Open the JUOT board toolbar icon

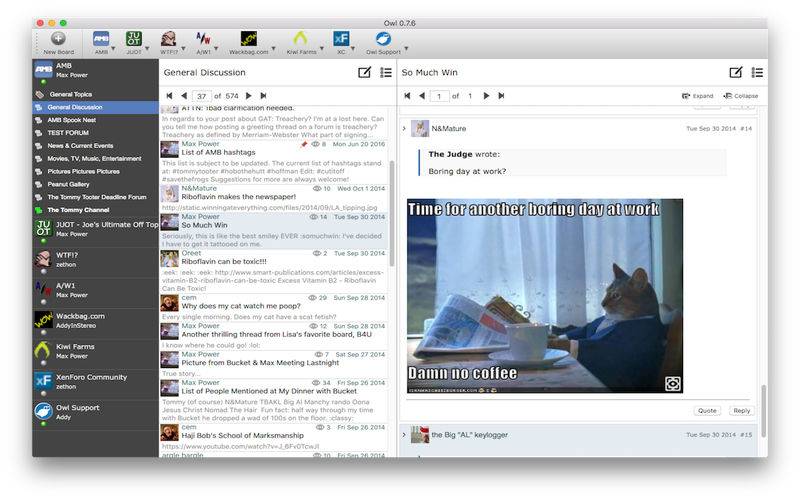pos(134,39)
